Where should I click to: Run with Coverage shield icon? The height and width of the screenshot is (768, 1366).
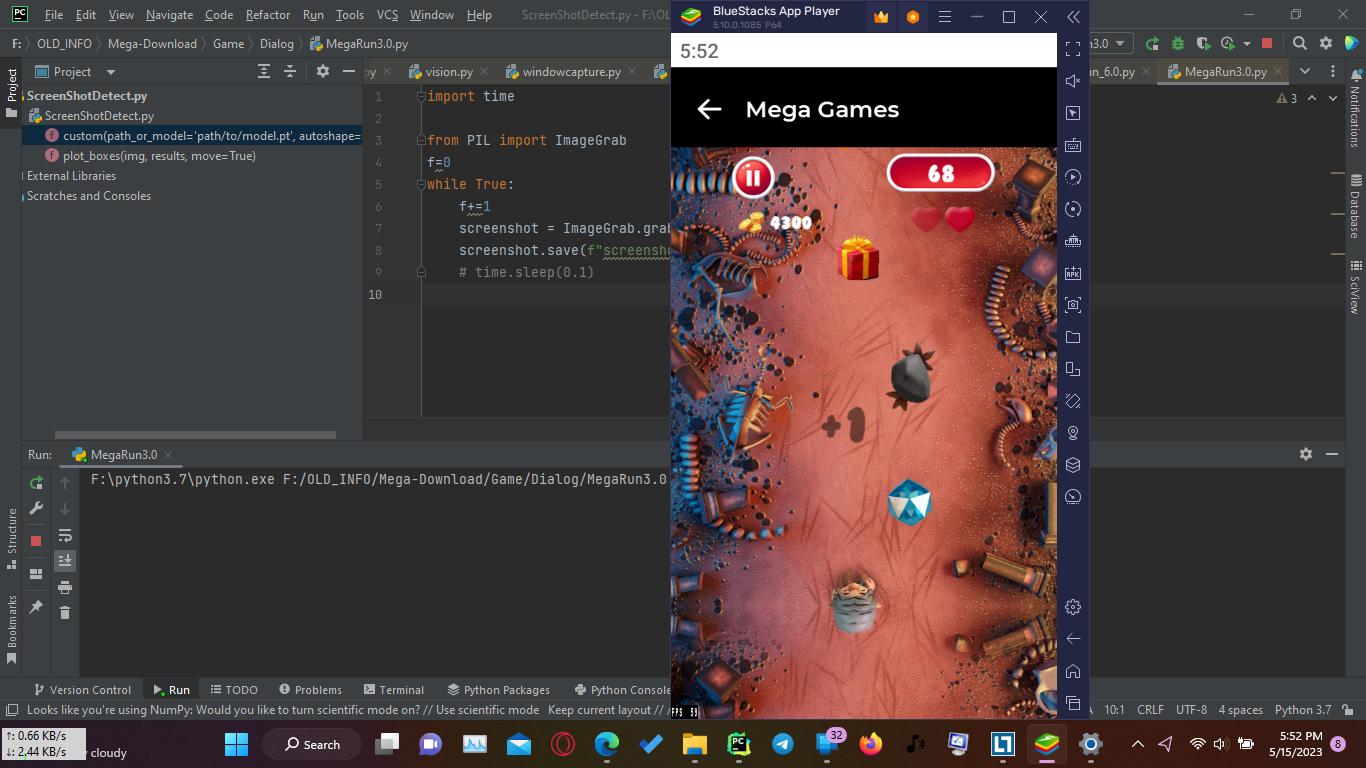pyautogui.click(x=1203, y=44)
